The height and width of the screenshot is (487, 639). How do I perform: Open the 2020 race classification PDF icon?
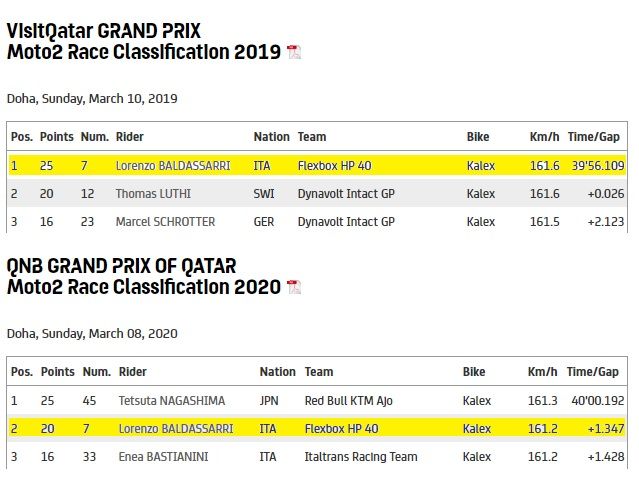tap(294, 287)
